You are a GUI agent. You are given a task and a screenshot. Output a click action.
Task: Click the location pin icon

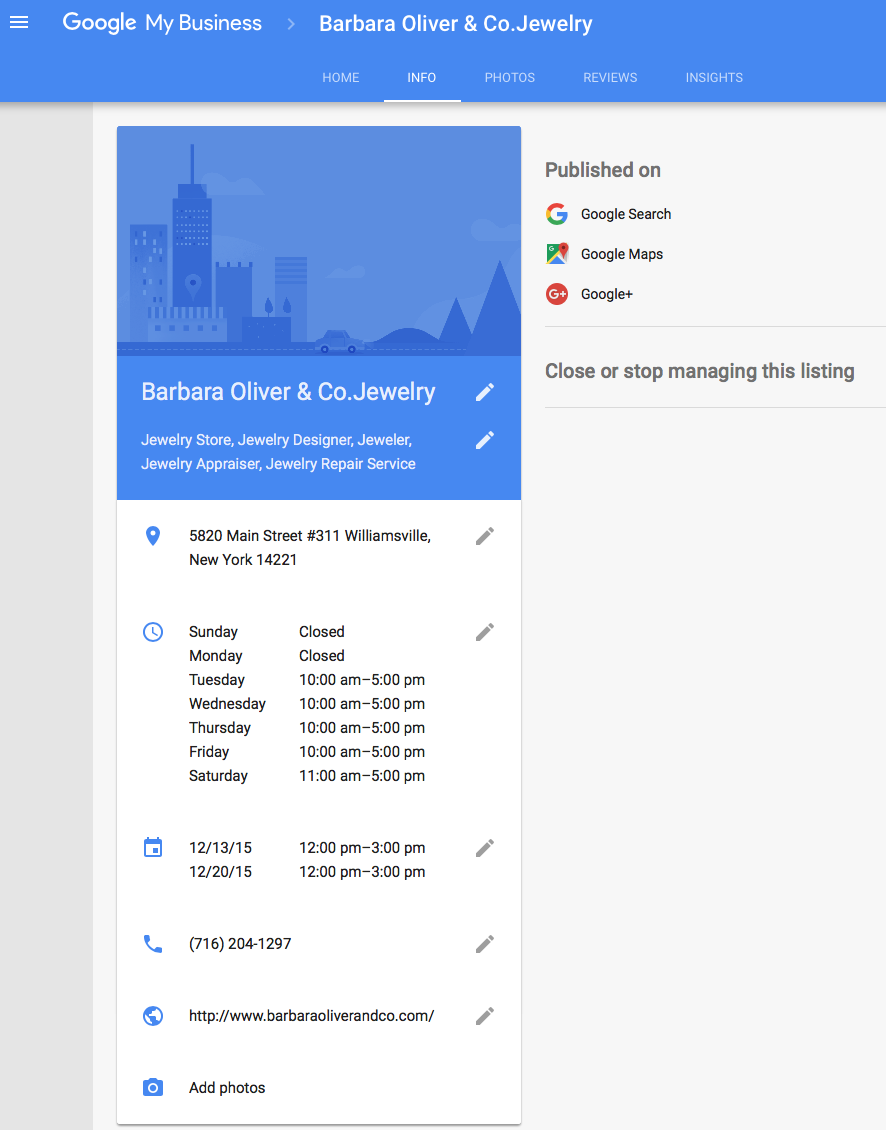[153, 536]
